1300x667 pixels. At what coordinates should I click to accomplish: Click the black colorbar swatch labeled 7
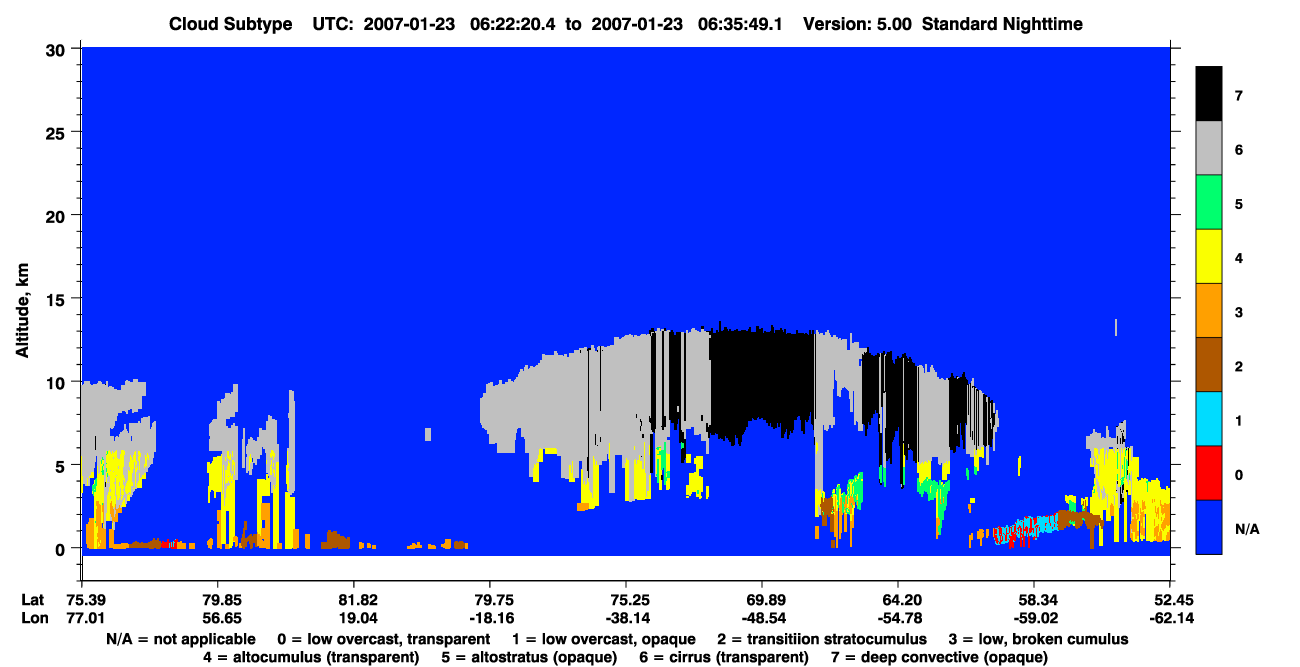coord(1209,94)
